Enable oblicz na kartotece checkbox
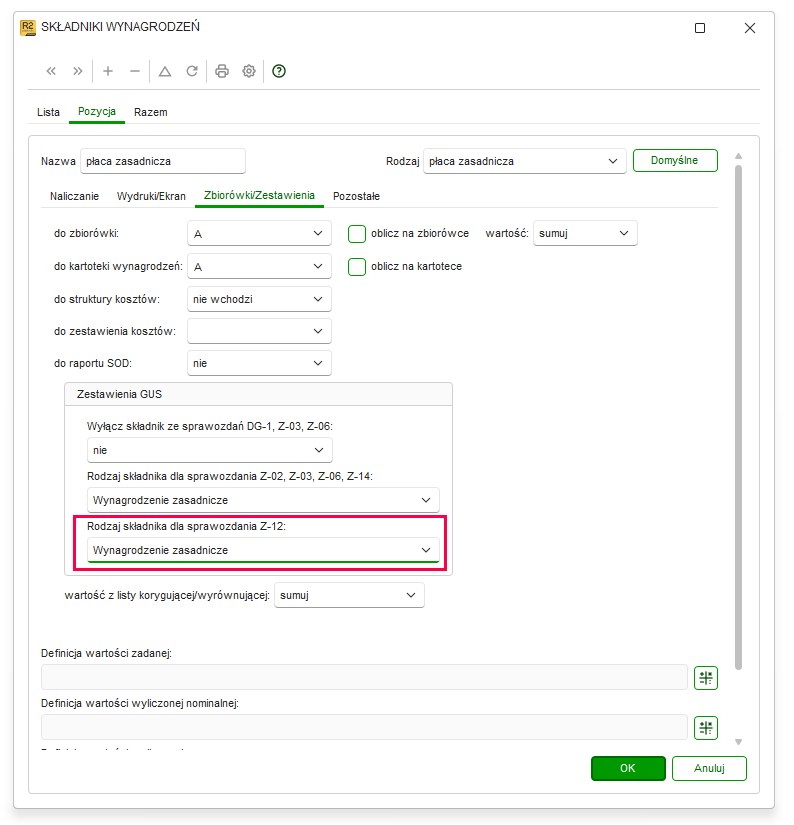The width and height of the screenshot is (794, 825). 357,267
